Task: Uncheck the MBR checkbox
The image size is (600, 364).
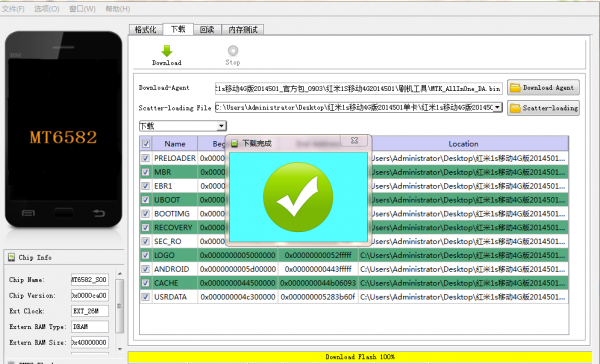Action: click(x=145, y=172)
